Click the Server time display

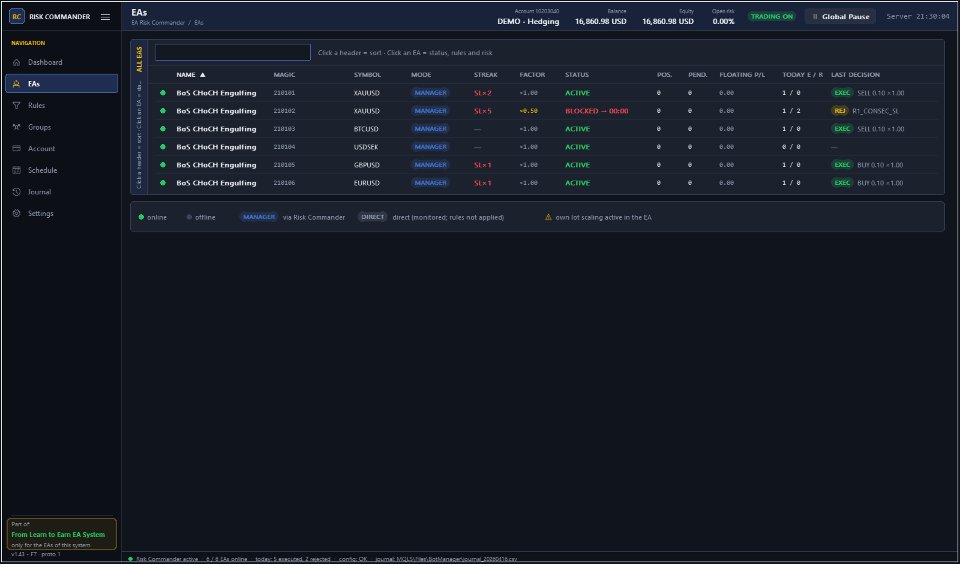click(x=917, y=17)
